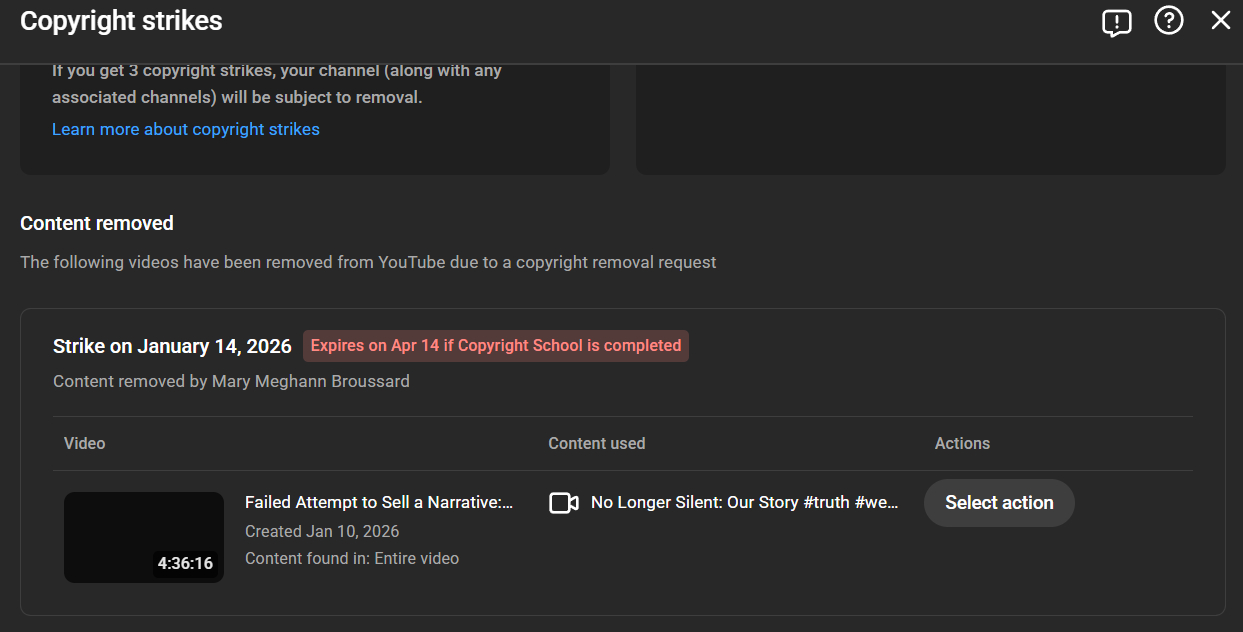Image resolution: width=1243 pixels, height=632 pixels.
Task: Click the video camera icon under Content used
Action: [564, 503]
